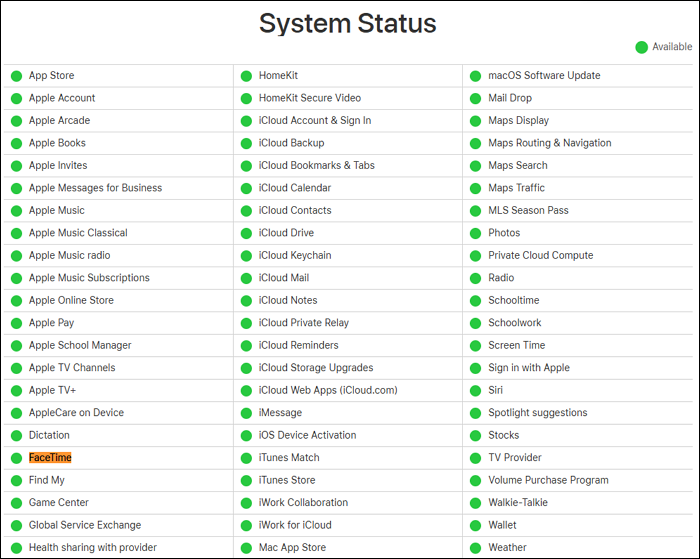The height and width of the screenshot is (559, 700).
Task: Click the green dot next to Weather
Action: click(x=475, y=548)
